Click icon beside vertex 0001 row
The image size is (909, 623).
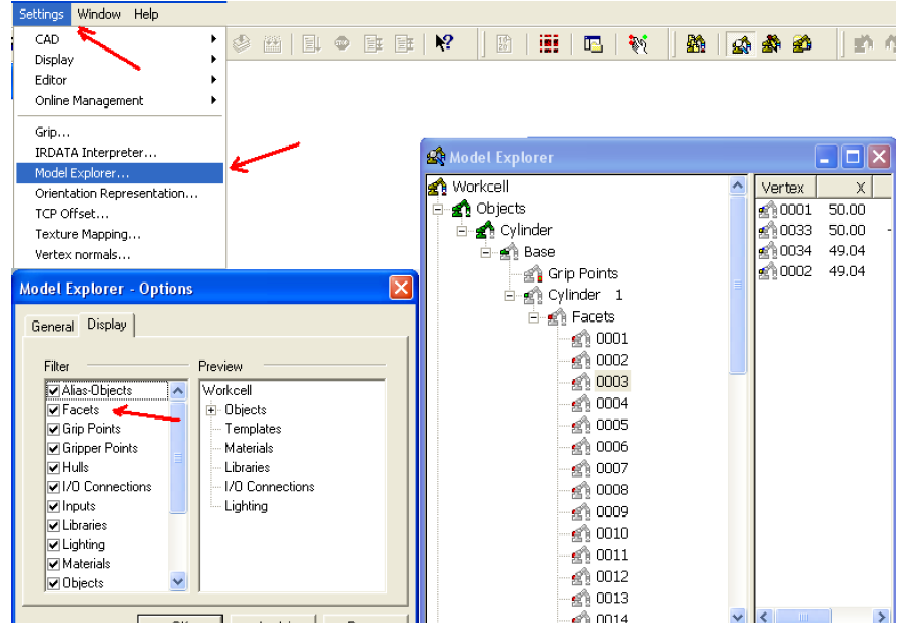tap(768, 209)
